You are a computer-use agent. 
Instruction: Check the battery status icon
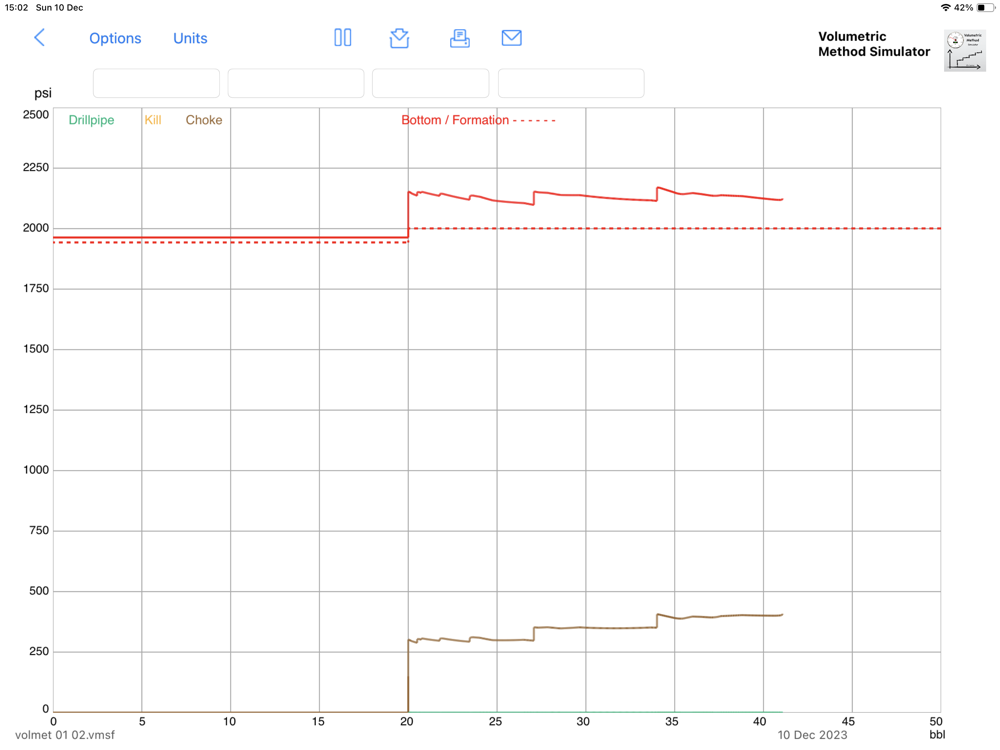tap(985, 8)
